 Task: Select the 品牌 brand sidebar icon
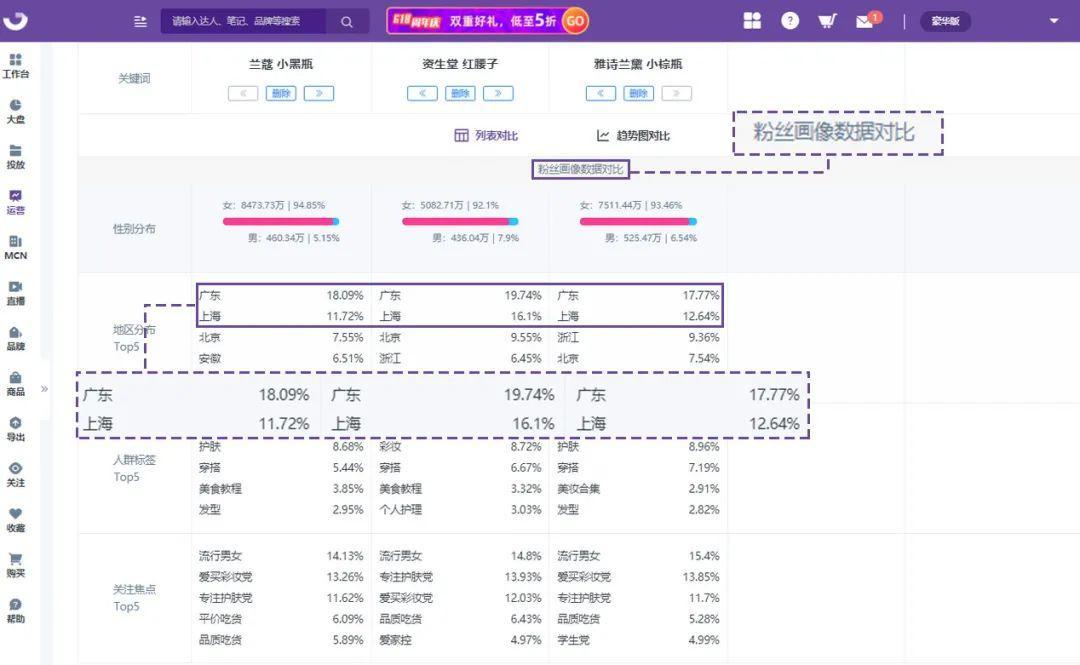(x=17, y=339)
